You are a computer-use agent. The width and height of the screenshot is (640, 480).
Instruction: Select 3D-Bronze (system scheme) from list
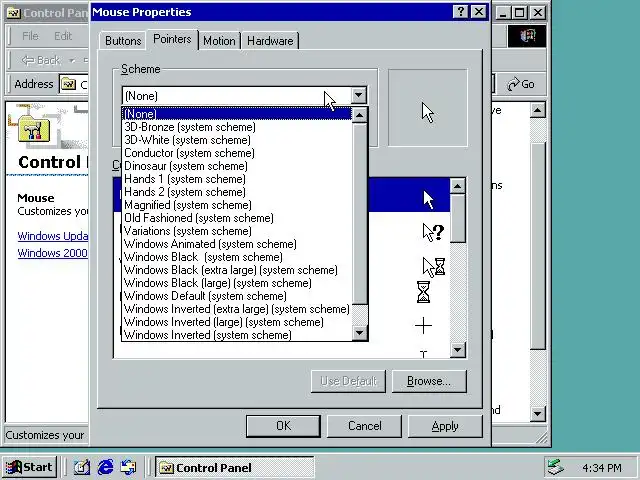[237, 127]
